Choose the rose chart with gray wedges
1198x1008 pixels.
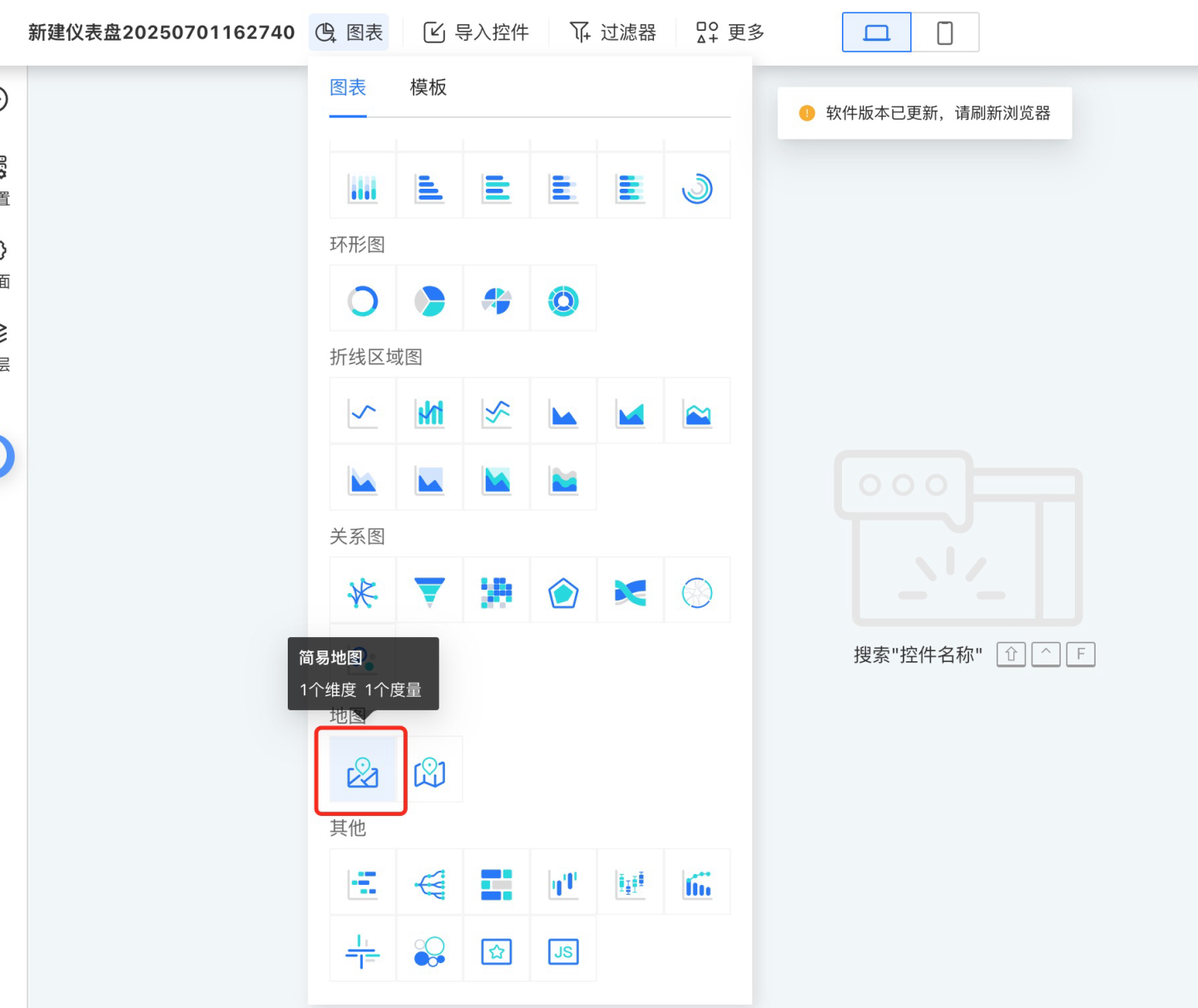point(497,300)
